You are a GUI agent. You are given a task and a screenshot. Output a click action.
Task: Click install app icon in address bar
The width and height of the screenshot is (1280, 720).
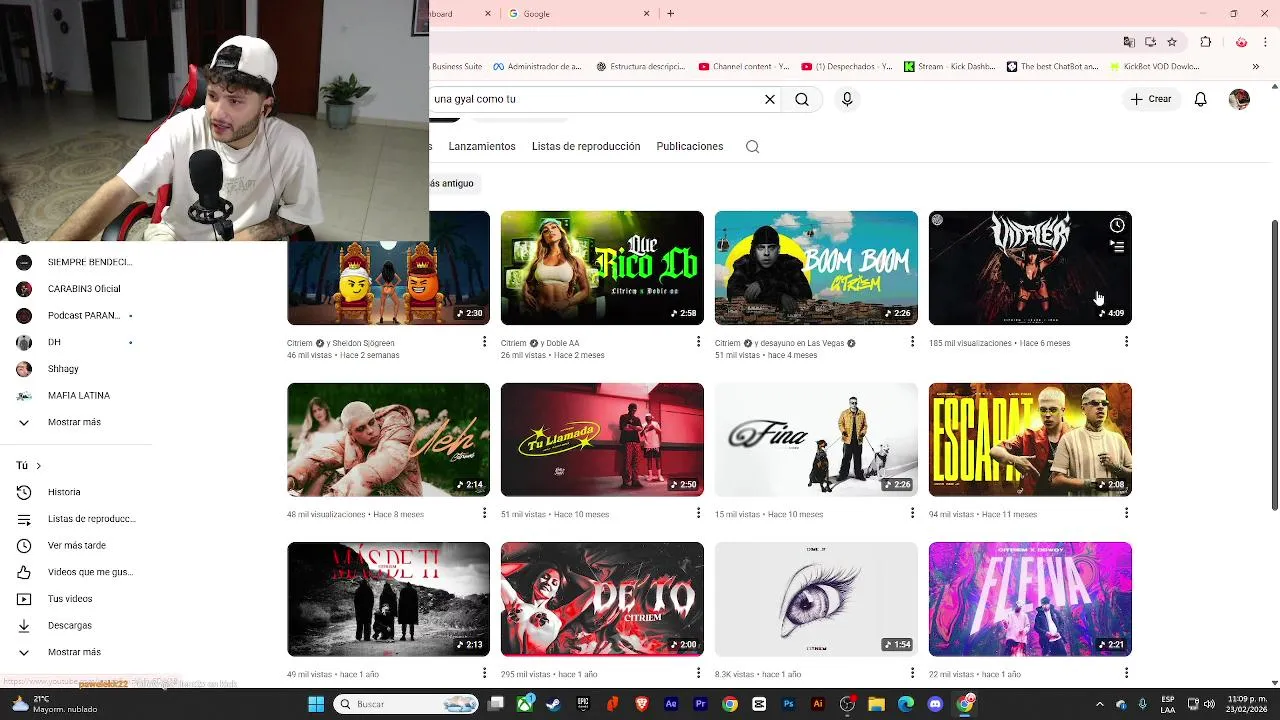(x=1150, y=42)
